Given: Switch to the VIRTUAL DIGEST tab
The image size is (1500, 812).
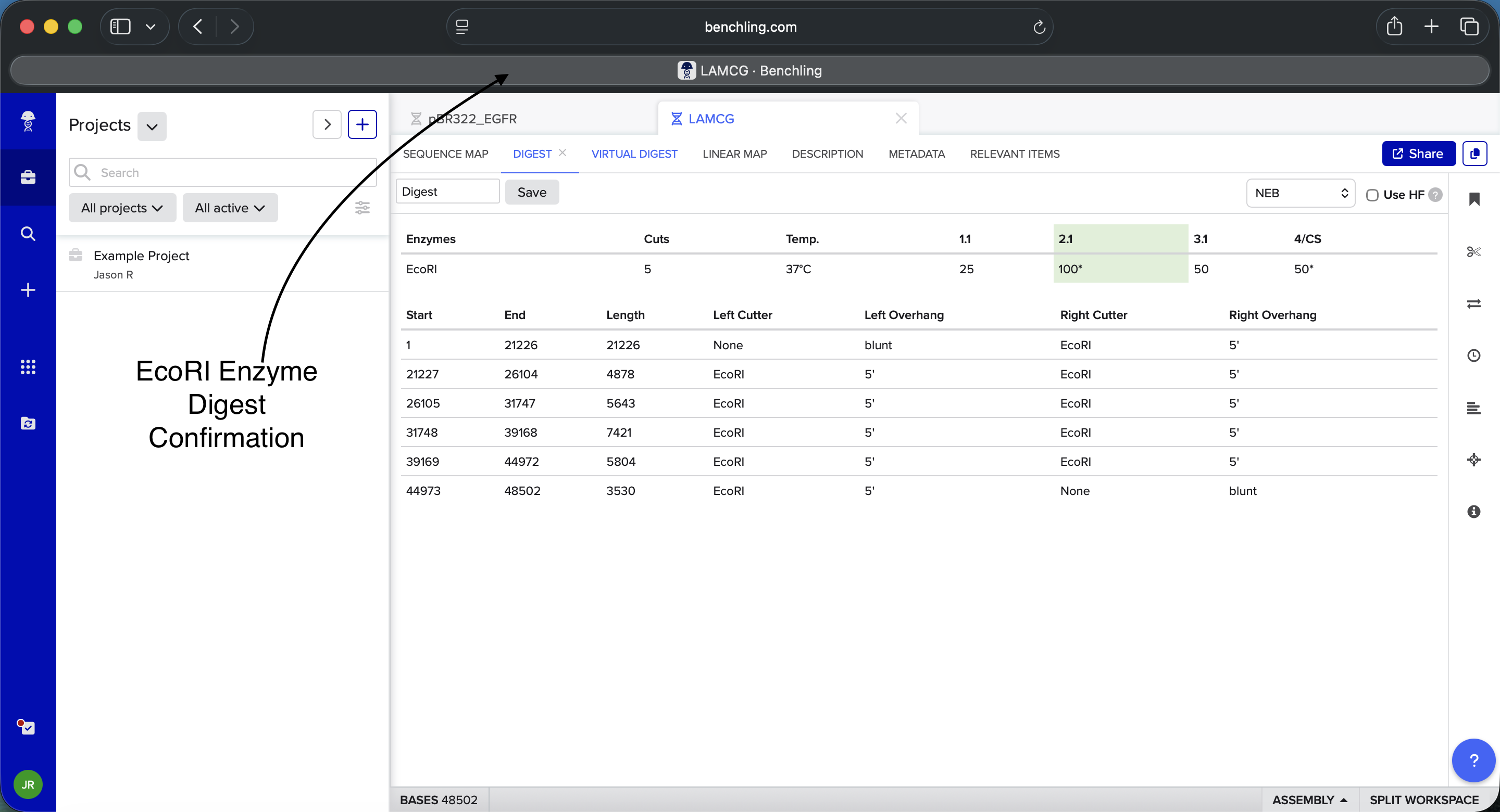Looking at the screenshot, I should [x=633, y=154].
